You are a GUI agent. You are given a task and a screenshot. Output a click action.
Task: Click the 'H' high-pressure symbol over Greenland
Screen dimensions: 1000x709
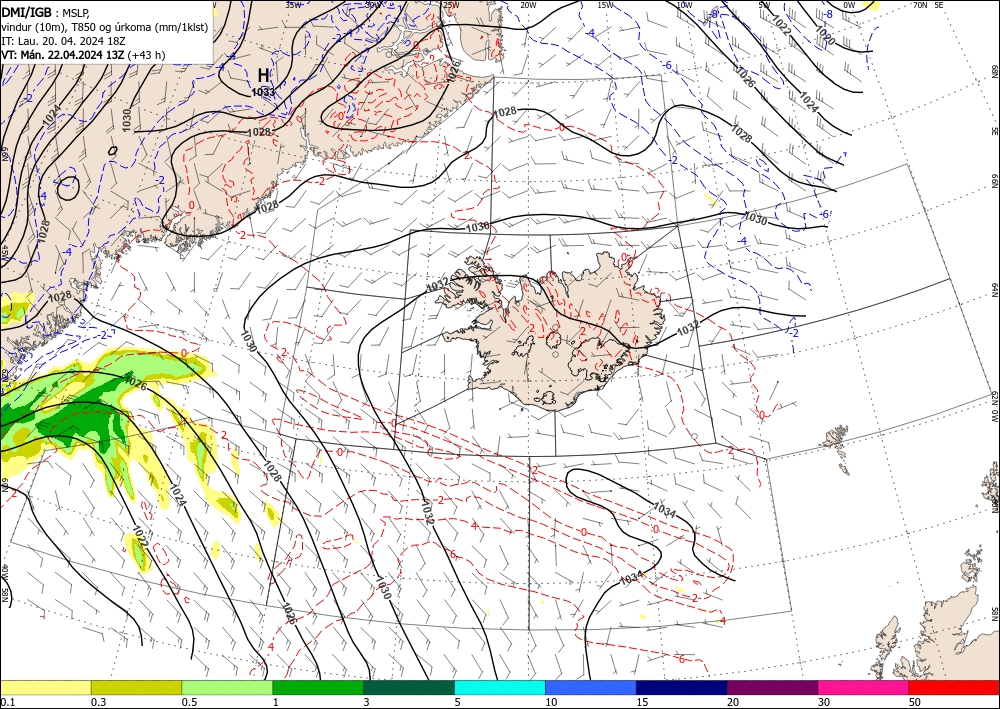point(263,75)
